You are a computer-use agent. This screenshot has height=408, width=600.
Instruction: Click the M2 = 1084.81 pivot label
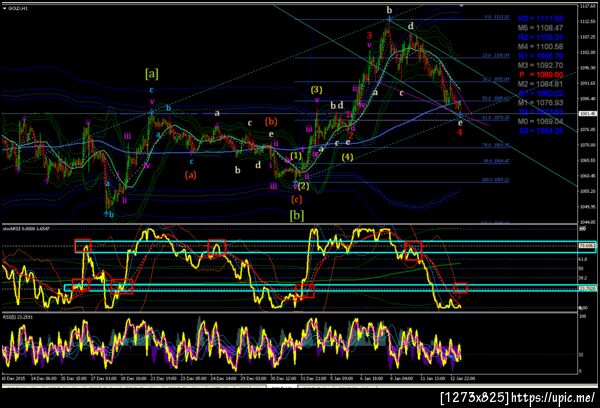(x=540, y=84)
